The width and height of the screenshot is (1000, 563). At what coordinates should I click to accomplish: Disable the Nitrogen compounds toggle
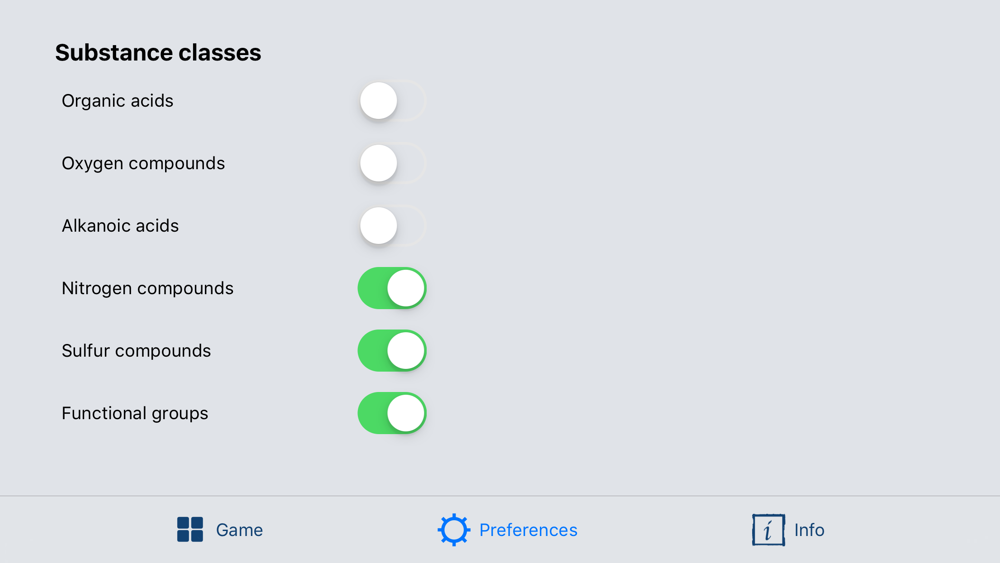[x=392, y=288]
